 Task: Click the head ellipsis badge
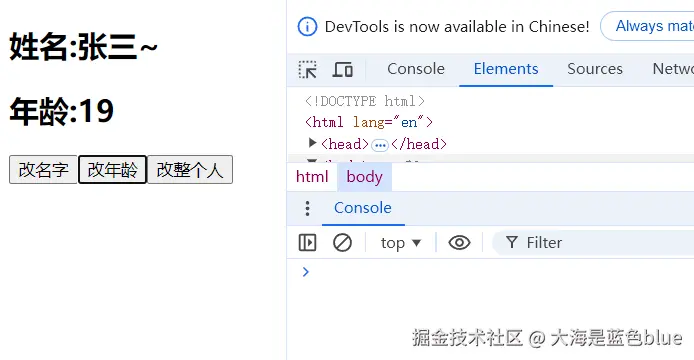click(380, 145)
